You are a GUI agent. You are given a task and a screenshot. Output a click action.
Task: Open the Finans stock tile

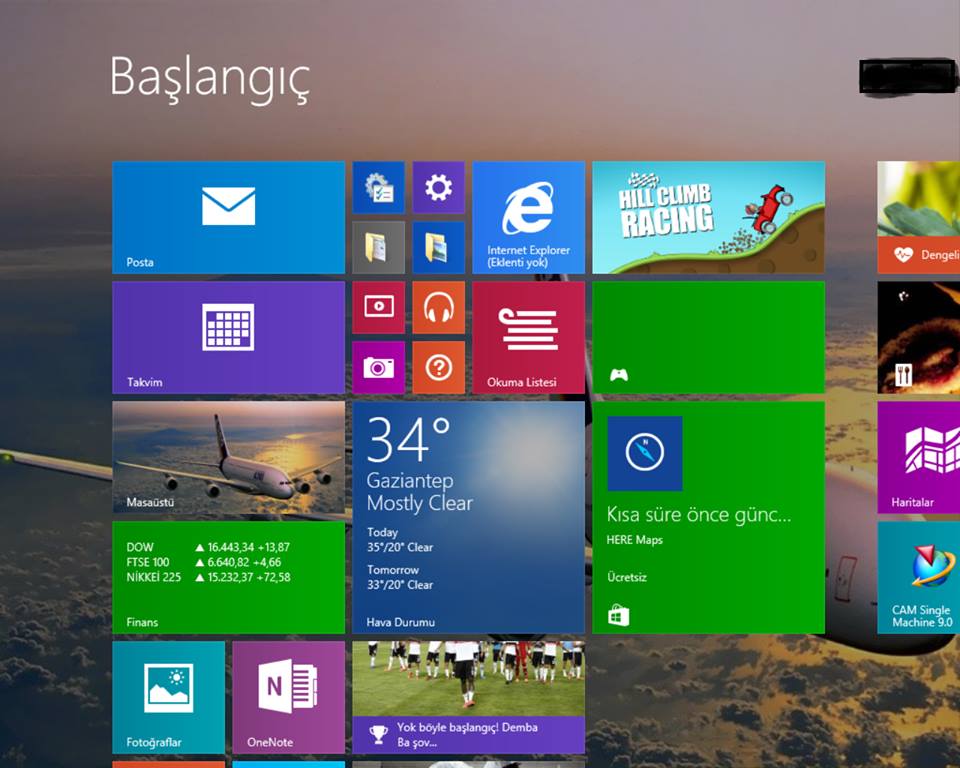click(x=228, y=578)
